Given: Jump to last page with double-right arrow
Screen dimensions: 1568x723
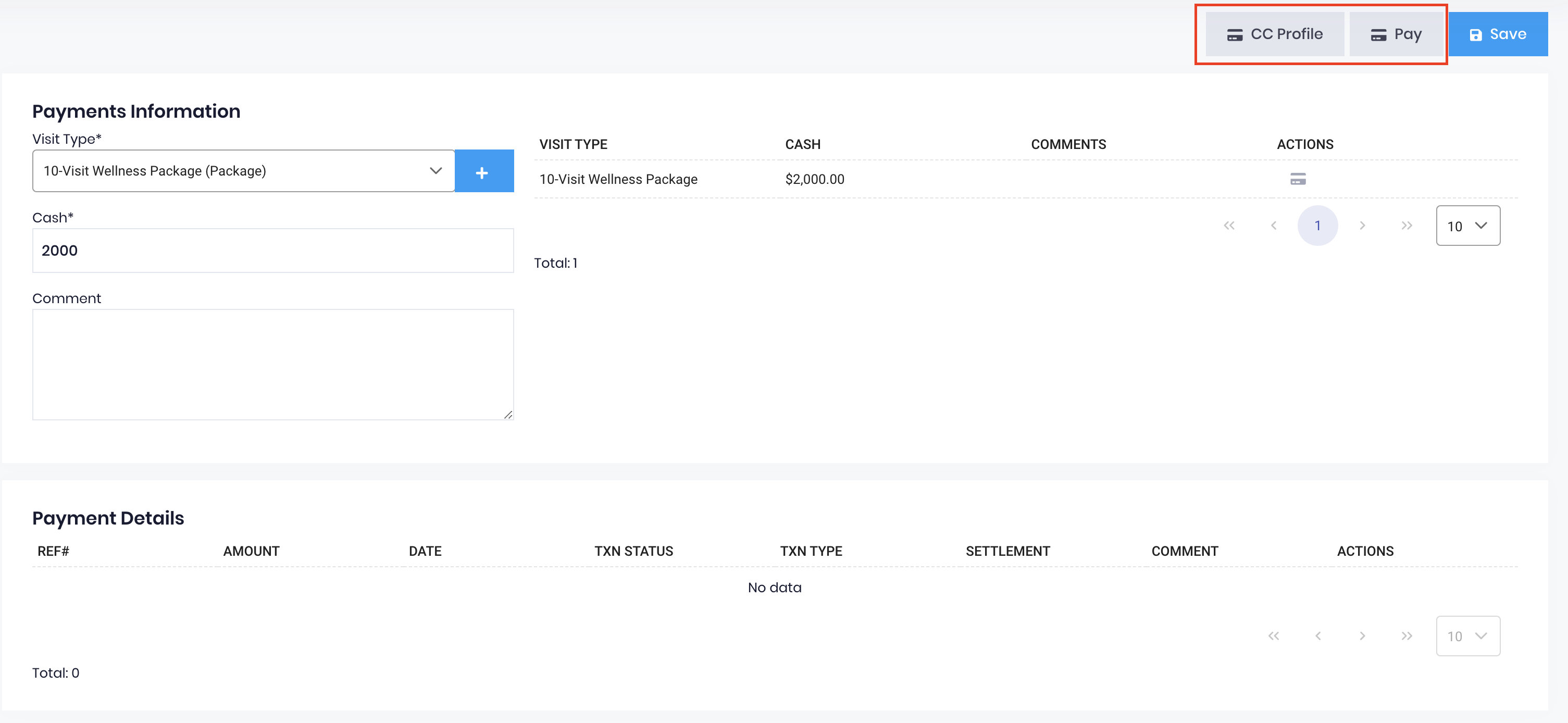Looking at the screenshot, I should [1407, 225].
